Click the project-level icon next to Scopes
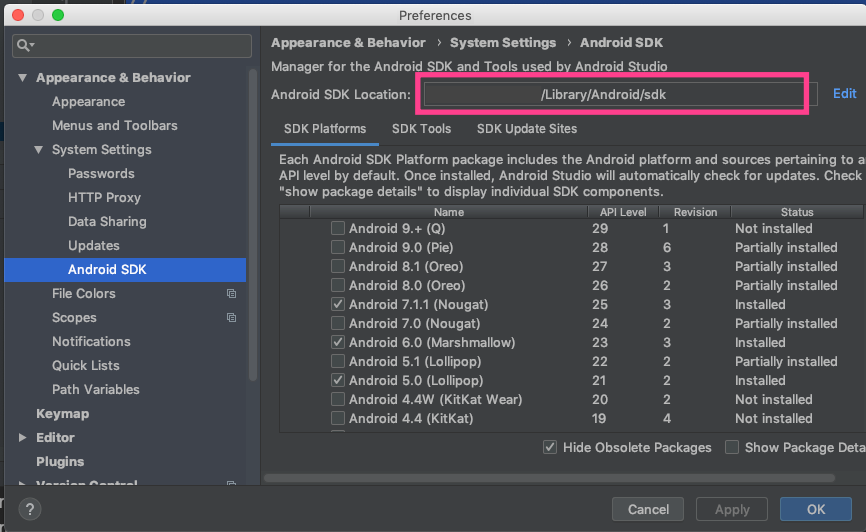This screenshot has width=866, height=532. 231,318
